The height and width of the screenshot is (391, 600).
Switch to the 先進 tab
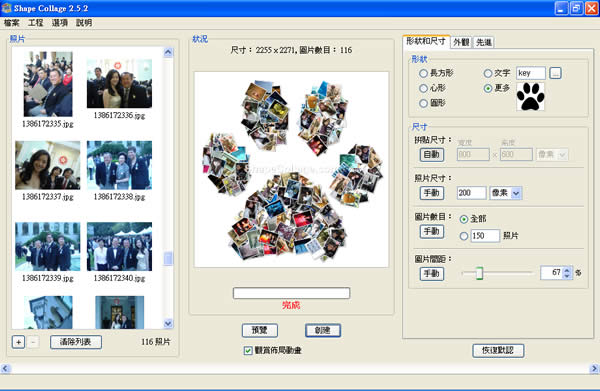pos(484,42)
